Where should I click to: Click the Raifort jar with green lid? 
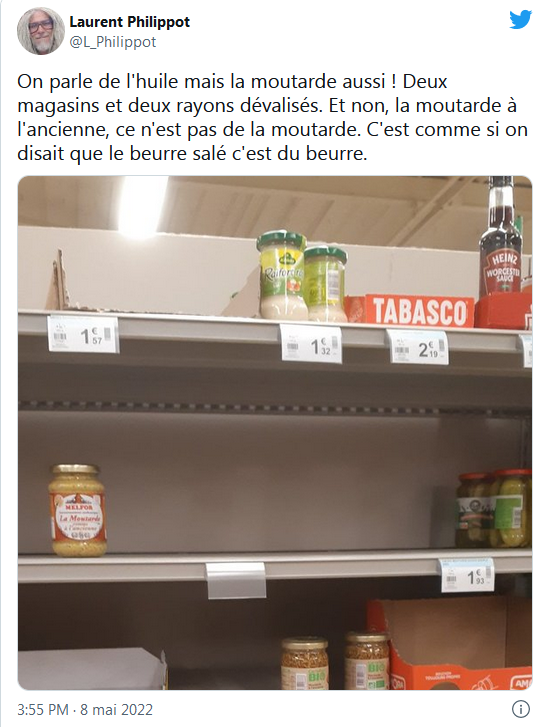point(282,275)
